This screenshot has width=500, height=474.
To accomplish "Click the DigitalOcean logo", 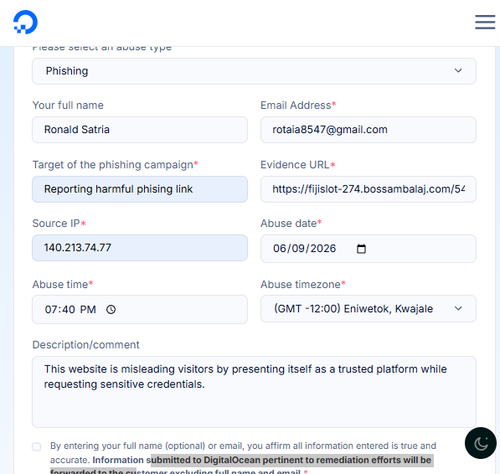I will click(x=25, y=22).
